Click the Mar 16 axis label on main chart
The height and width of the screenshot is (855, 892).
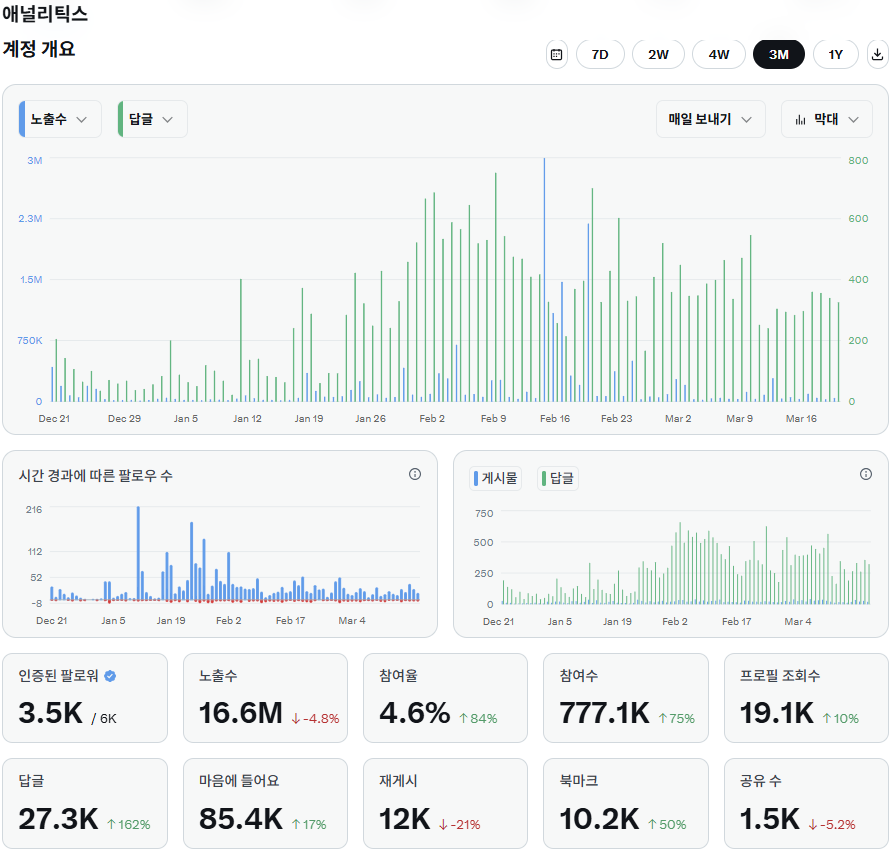click(x=801, y=419)
